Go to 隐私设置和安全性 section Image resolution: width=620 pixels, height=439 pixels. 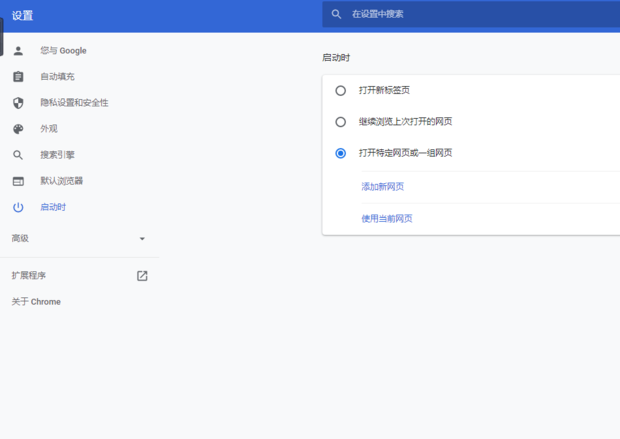click(x=74, y=103)
